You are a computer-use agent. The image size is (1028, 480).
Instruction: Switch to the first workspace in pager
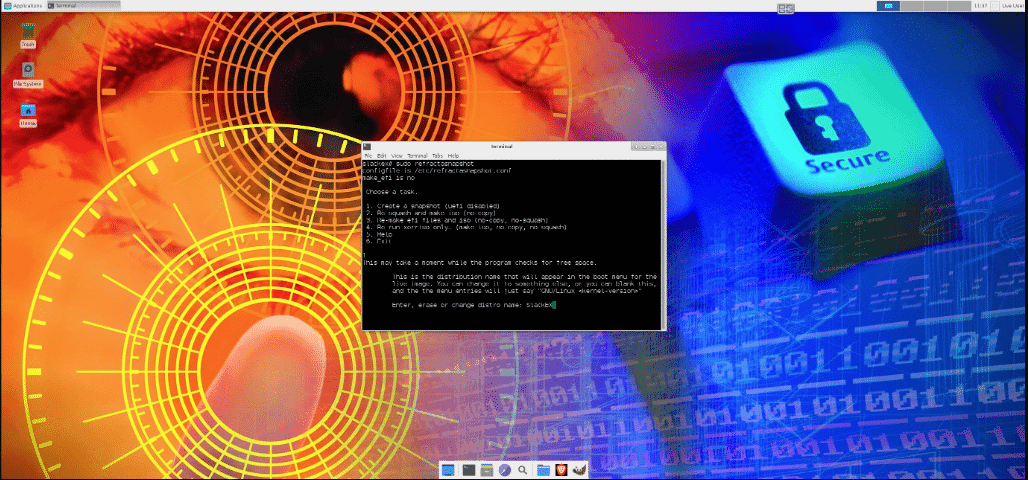coord(888,6)
